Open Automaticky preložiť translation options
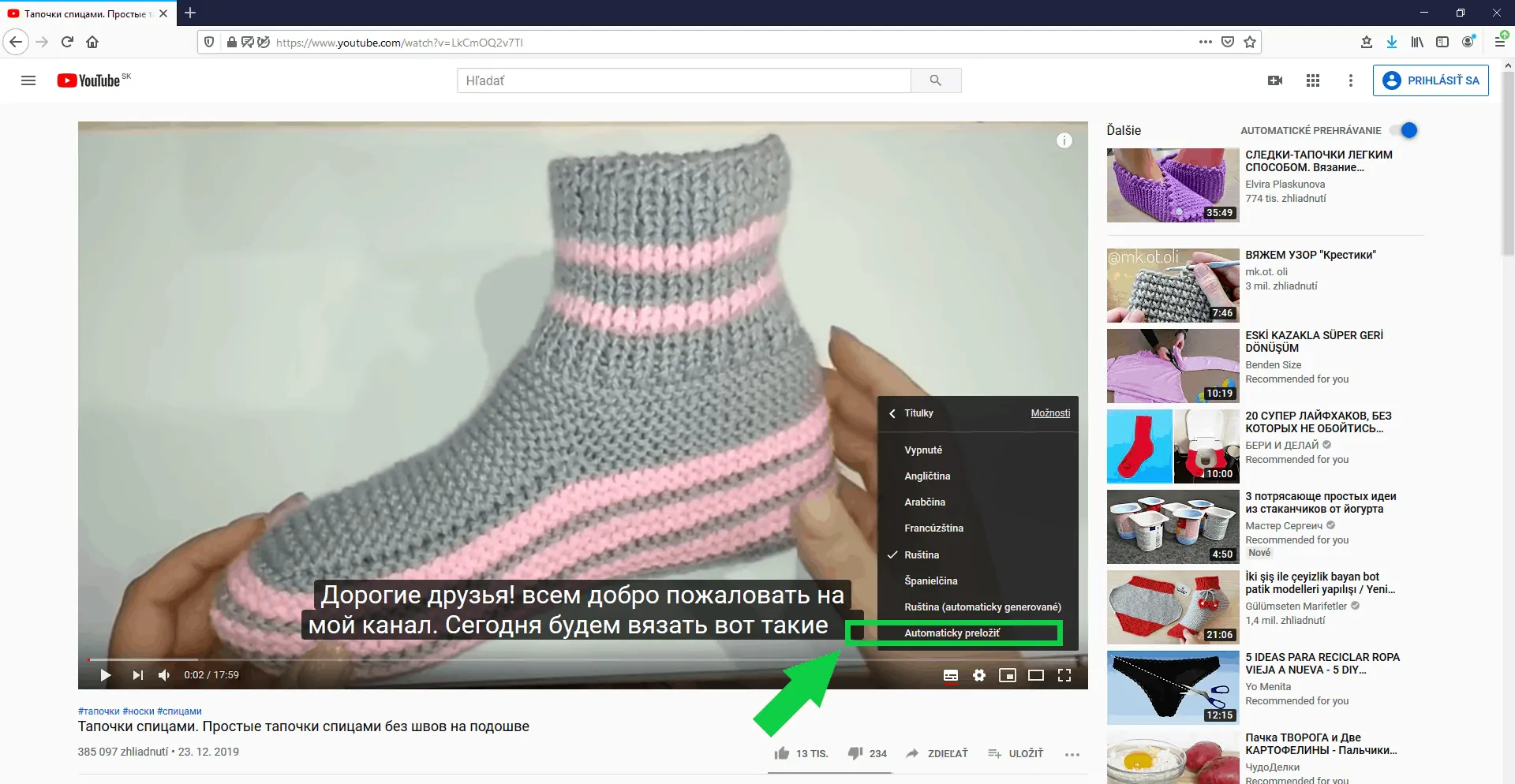Image resolution: width=1515 pixels, height=784 pixels. [952, 633]
